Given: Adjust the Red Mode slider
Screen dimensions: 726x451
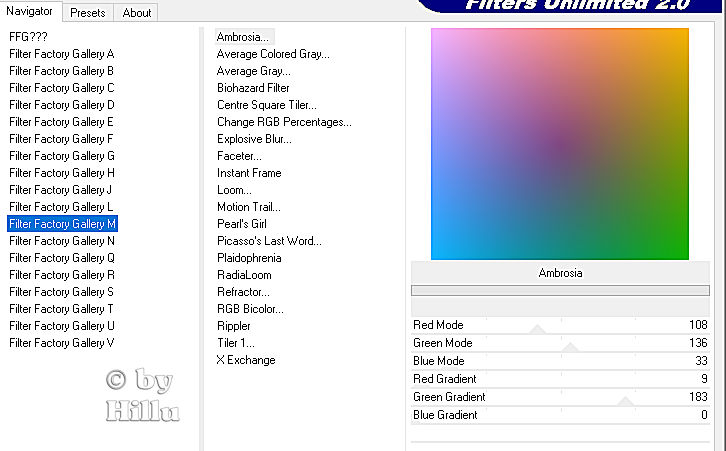Looking at the screenshot, I should [560, 326].
